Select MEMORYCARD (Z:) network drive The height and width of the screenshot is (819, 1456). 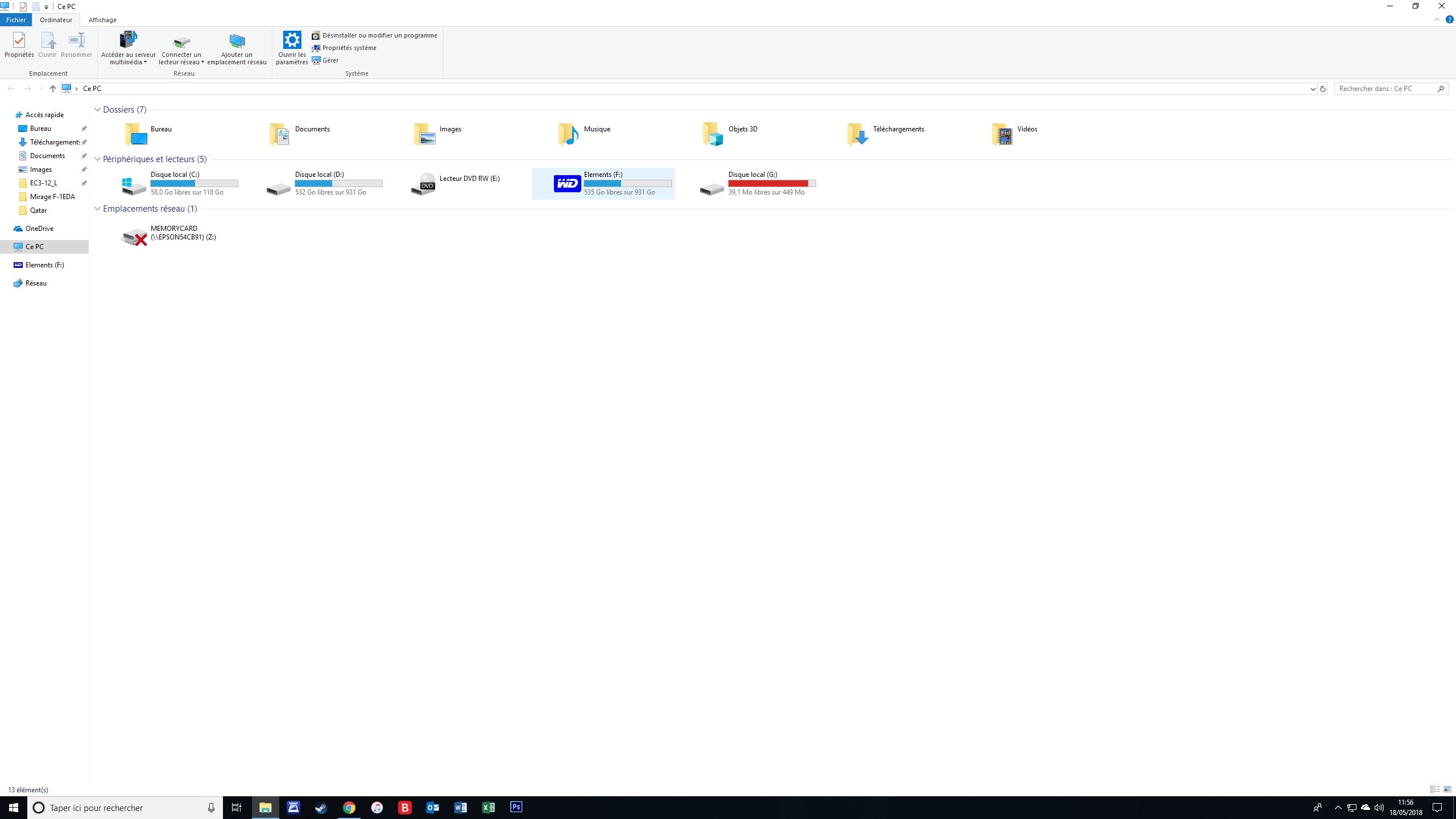(171, 234)
